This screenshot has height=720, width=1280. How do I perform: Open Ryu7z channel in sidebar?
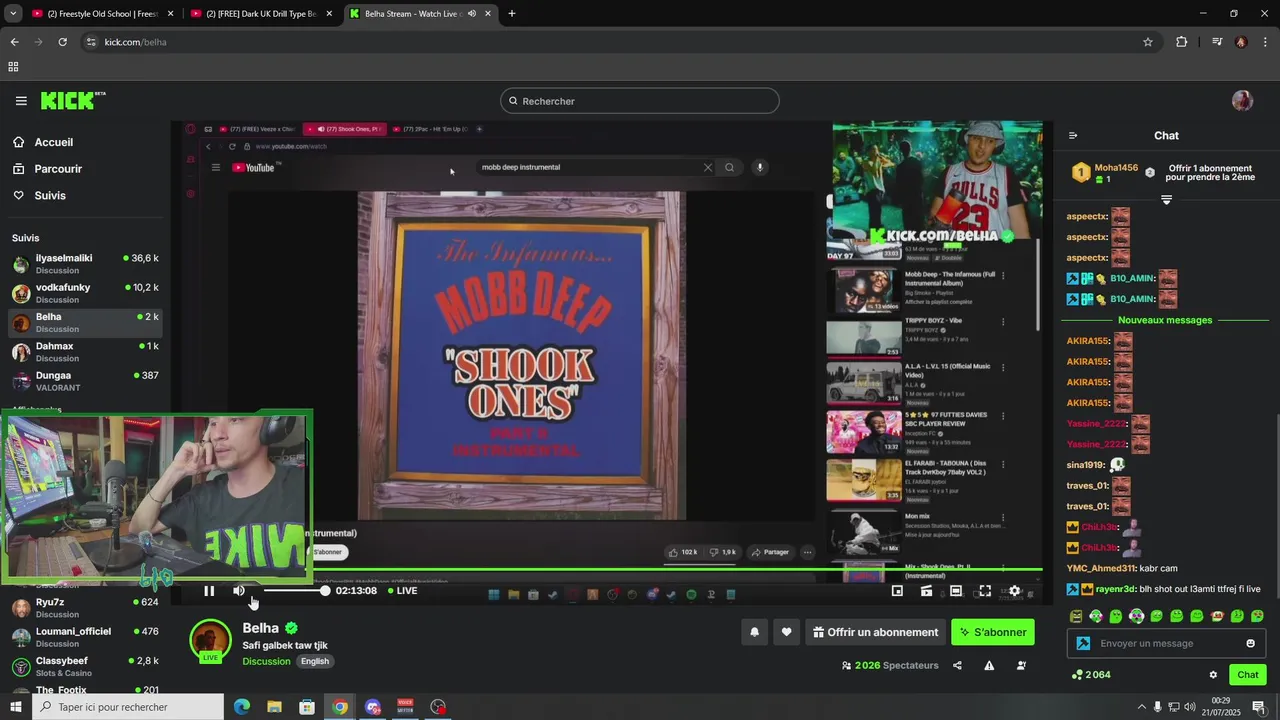85,608
